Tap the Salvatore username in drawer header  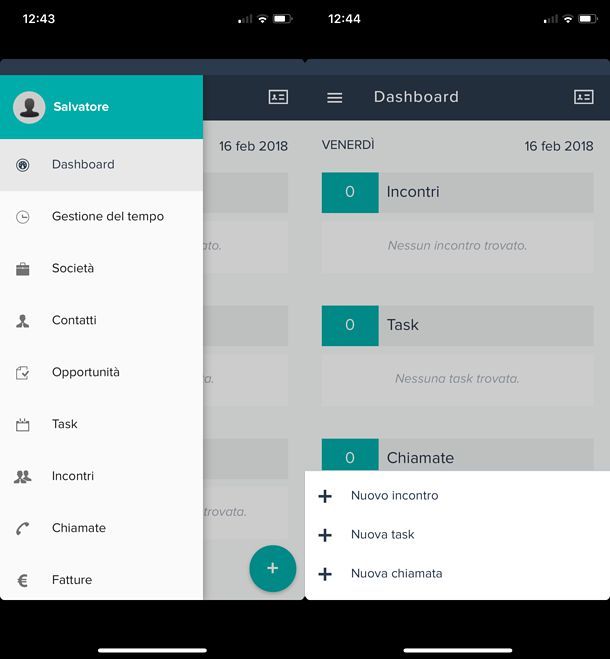(x=81, y=107)
